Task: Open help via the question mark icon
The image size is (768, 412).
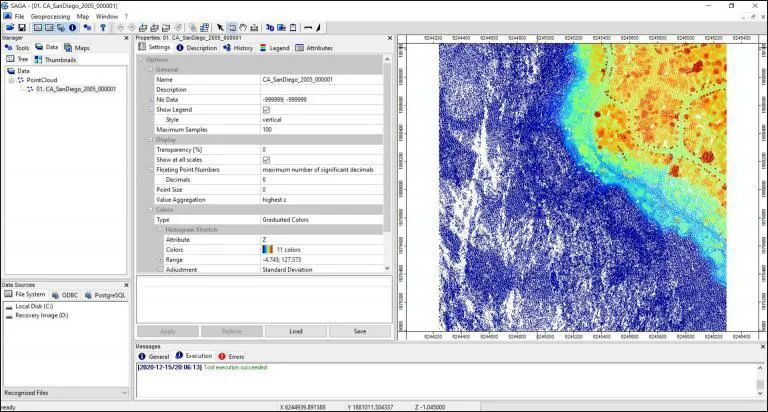Action: 103,28
